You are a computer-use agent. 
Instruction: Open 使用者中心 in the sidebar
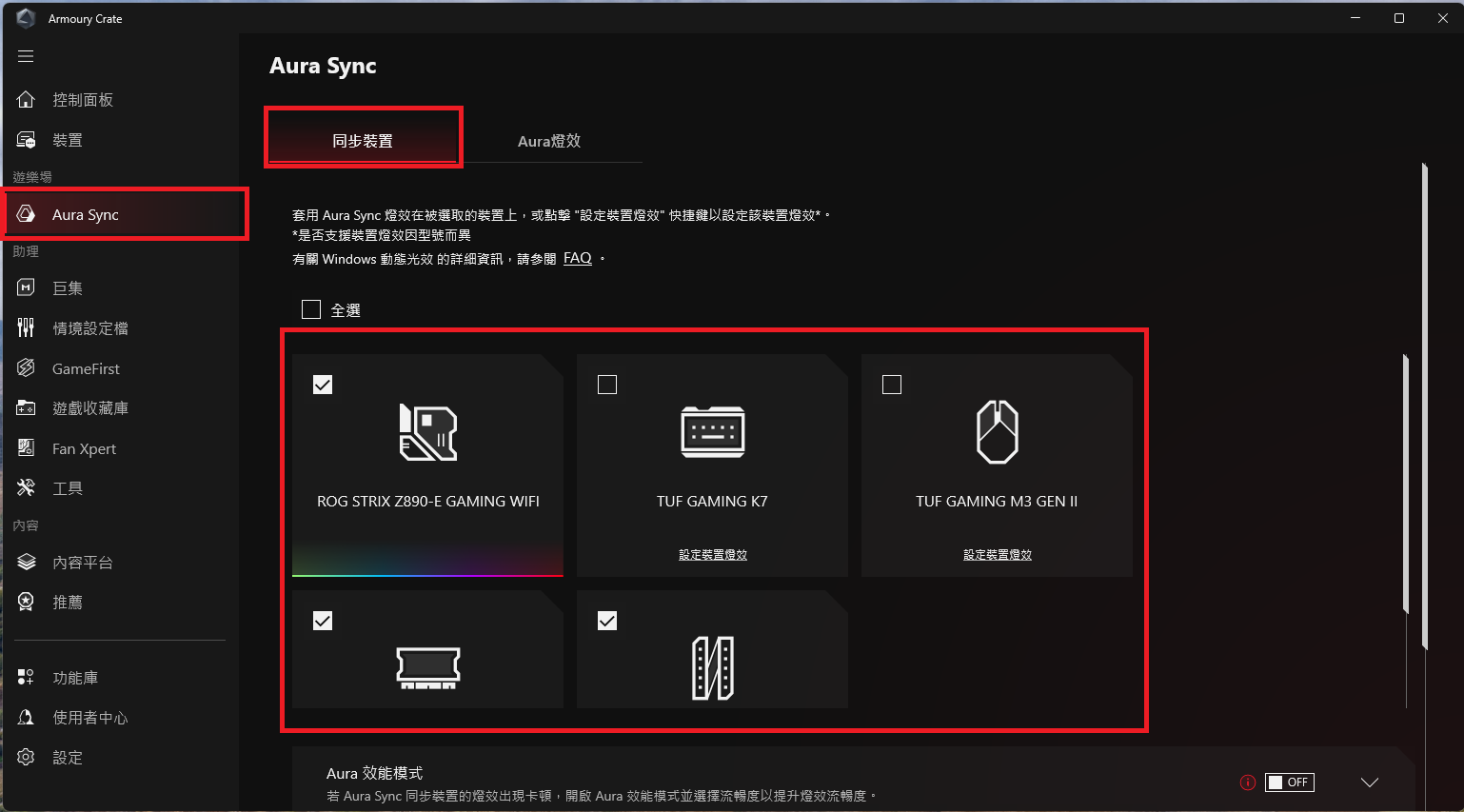90,717
